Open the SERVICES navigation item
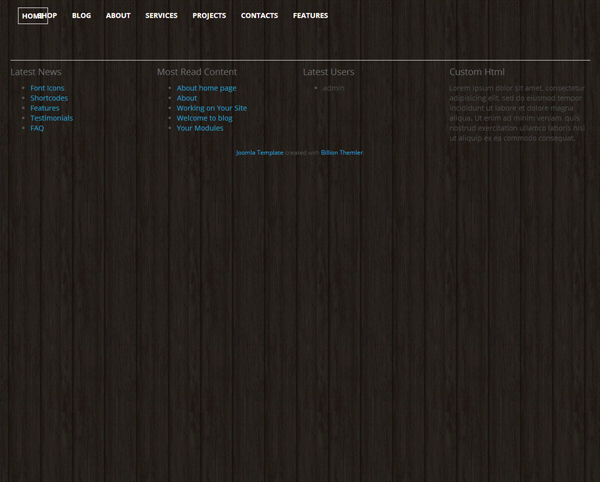Viewport: 600px width, 482px height. tap(161, 16)
